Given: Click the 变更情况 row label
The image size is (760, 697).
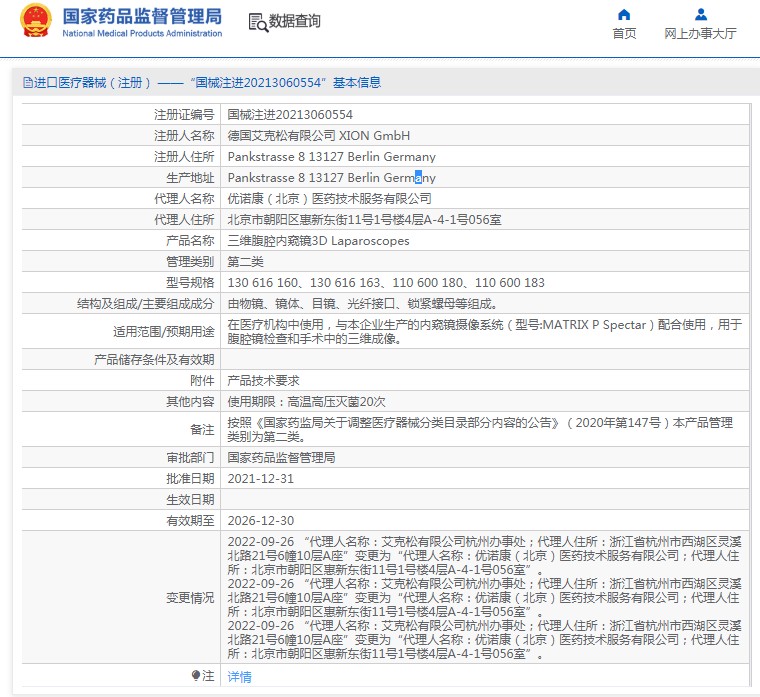Looking at the screenshot, I should [x=190, y=598].
